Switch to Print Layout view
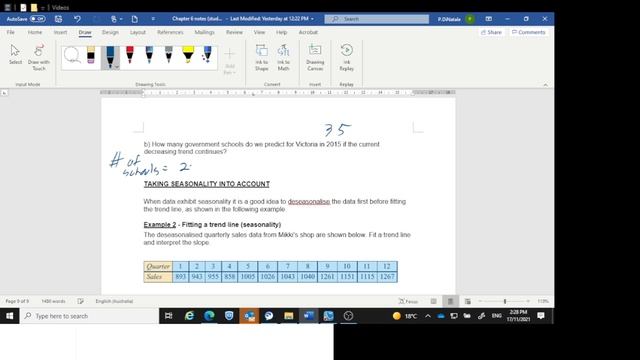 coord(450,301)
